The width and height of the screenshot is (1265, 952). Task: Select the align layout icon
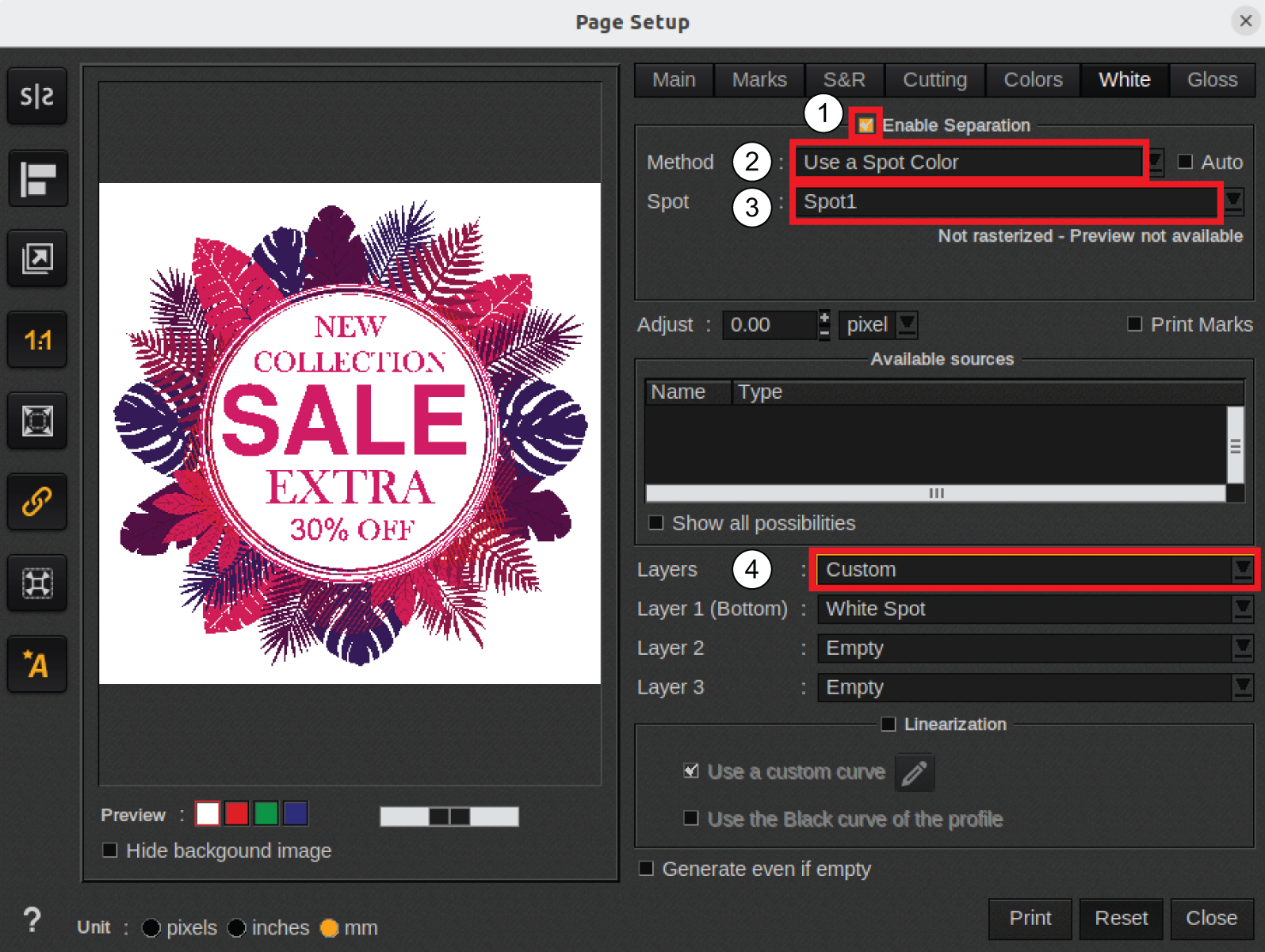tap(37, 178)
